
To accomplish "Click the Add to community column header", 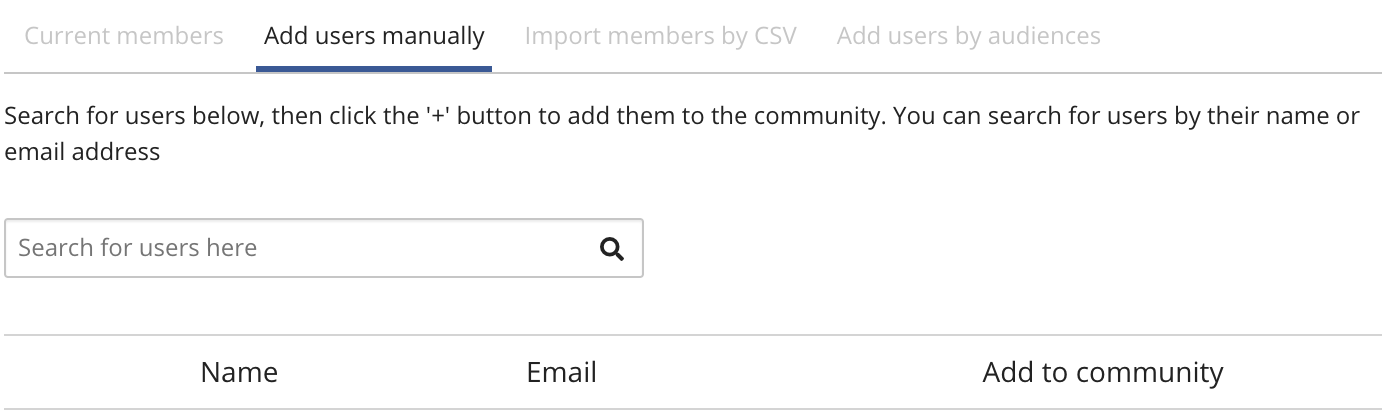I will [x=1102, y=373].
